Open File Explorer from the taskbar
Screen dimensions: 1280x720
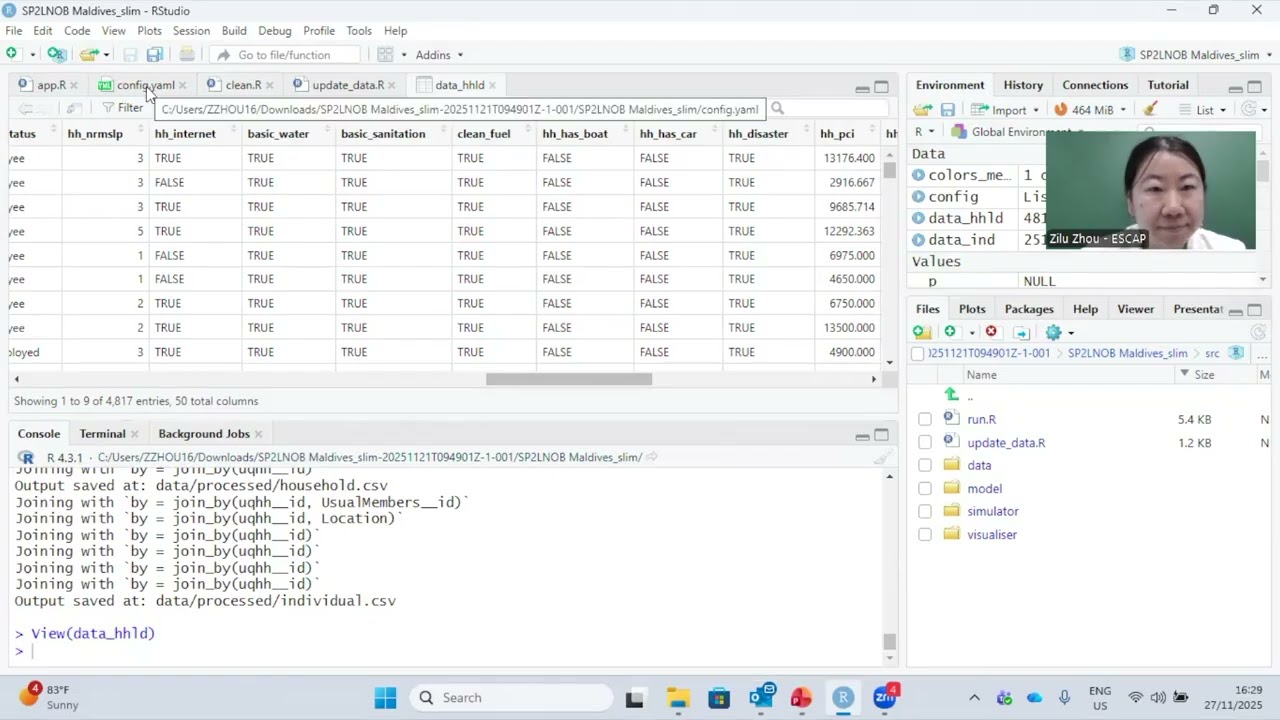pos(677,698)
